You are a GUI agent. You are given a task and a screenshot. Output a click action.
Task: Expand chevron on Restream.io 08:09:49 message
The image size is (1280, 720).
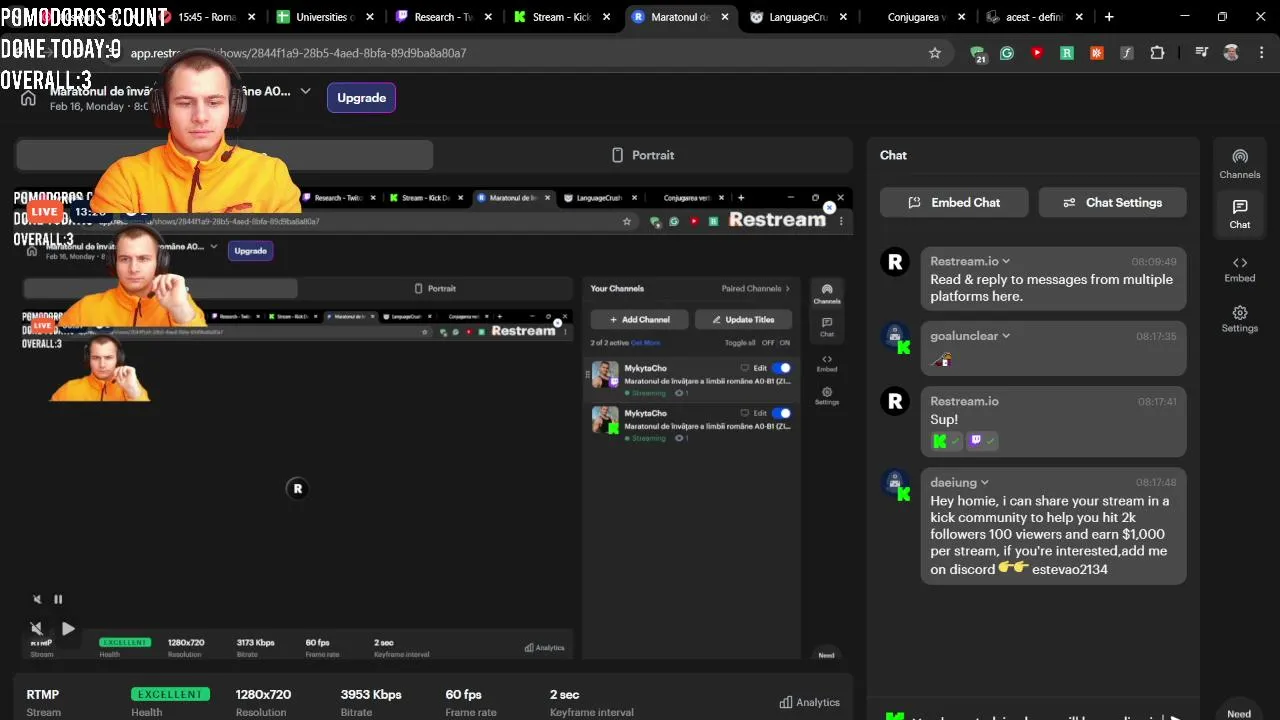pos(1006,262)
